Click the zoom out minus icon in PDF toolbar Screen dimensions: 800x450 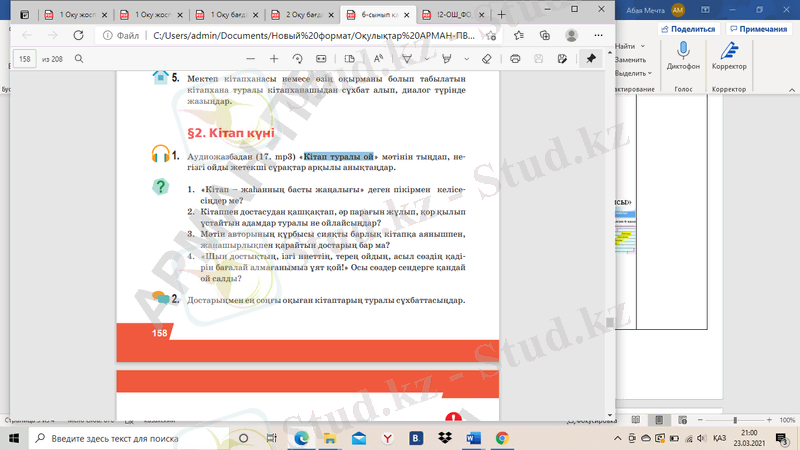tap(249, 59)
